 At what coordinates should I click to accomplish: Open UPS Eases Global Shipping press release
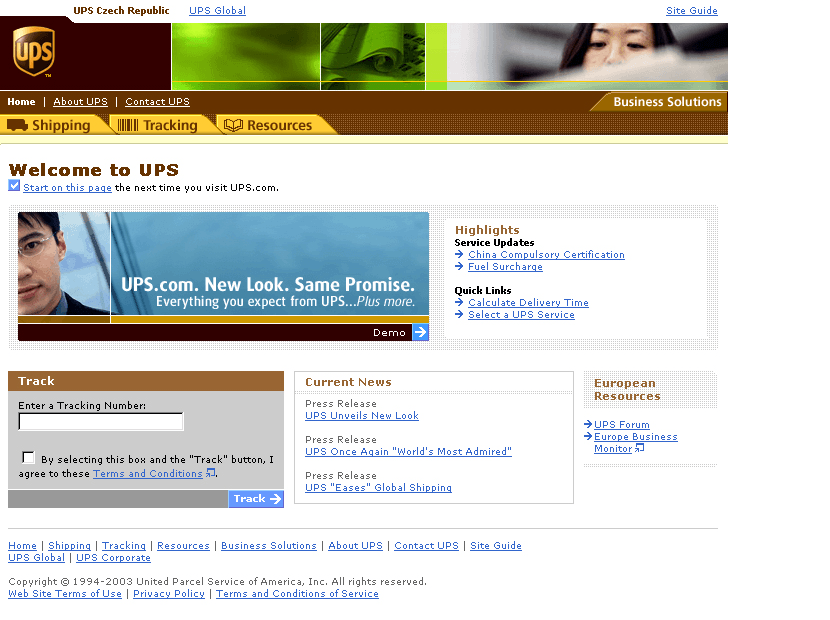pos(378,488)
